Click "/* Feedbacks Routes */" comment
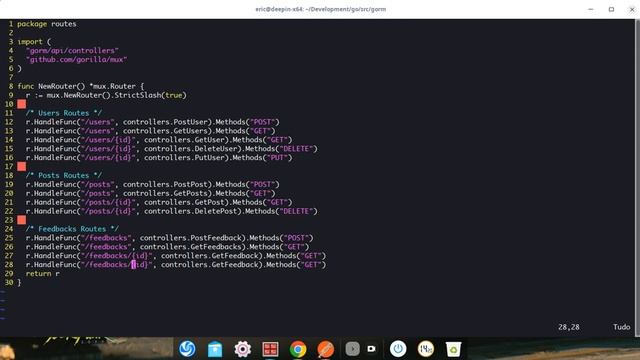The height and width of the screenshot is (360, 640). click(72, 229)
